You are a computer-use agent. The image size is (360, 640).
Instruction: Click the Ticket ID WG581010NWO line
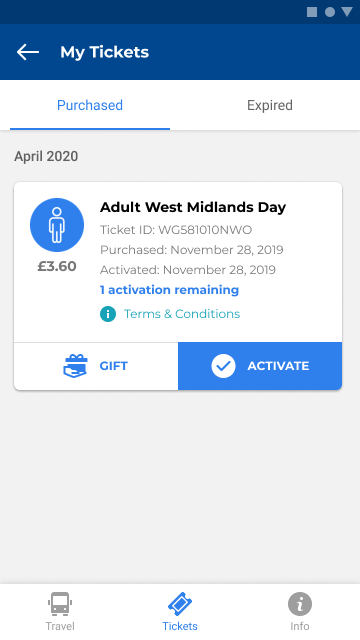click(176, 230)
